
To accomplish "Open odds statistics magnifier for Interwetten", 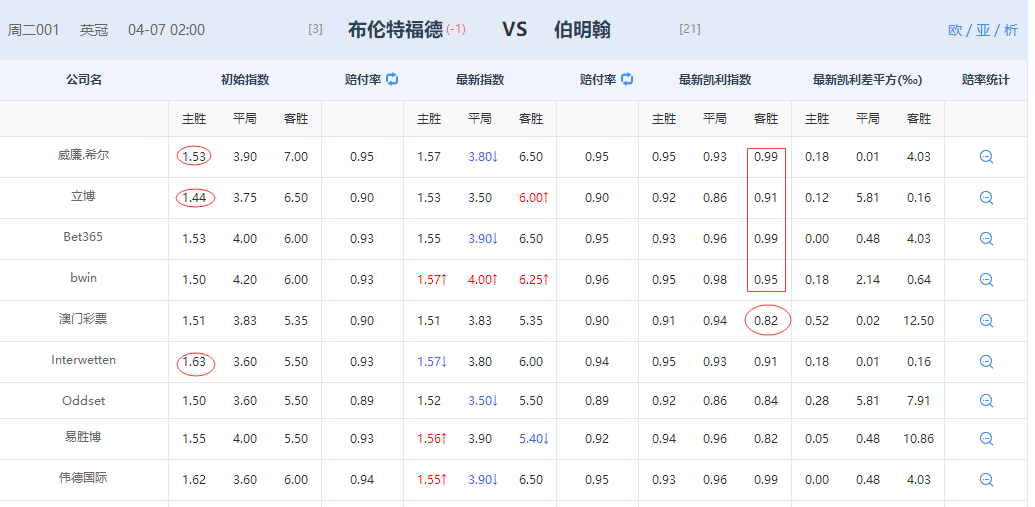I will [x=986, y=362].
